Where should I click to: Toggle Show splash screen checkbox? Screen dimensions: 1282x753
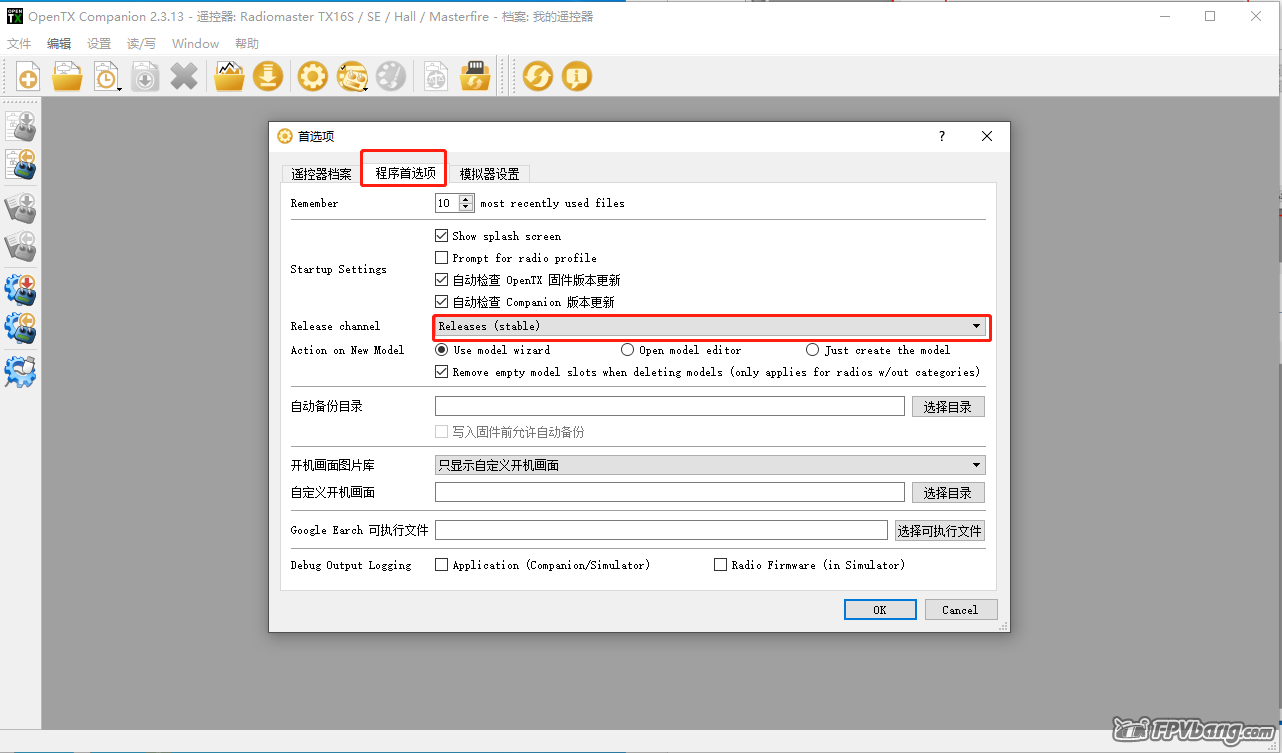(x=441, y=236)
